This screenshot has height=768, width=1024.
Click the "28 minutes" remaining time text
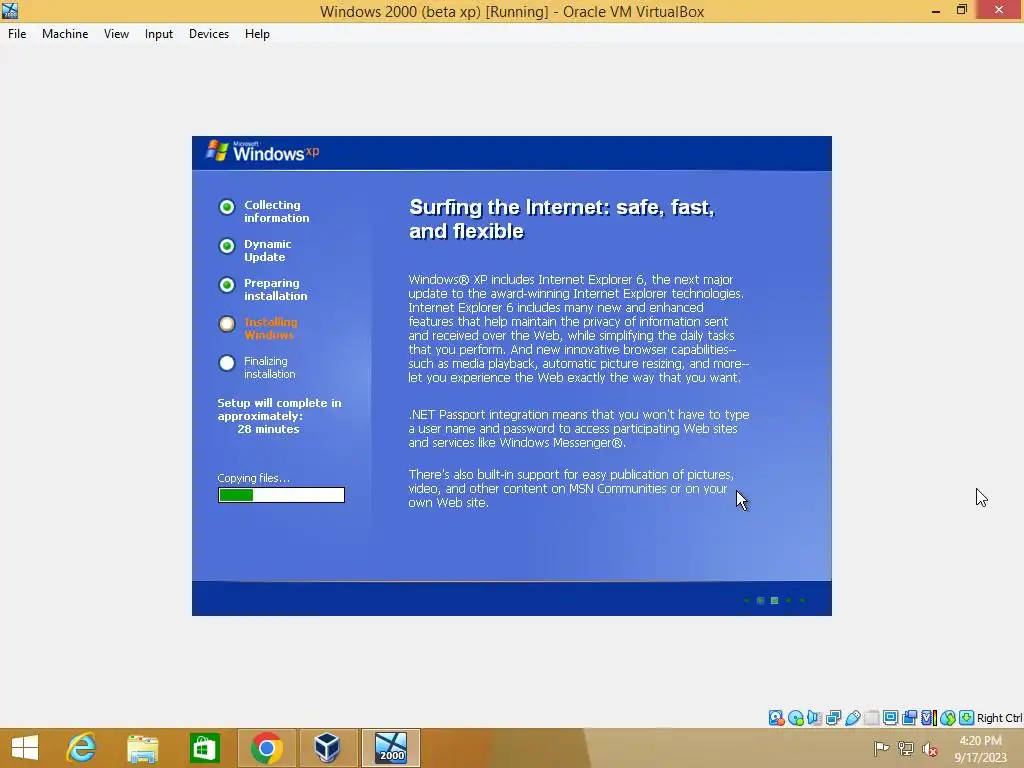268,429
